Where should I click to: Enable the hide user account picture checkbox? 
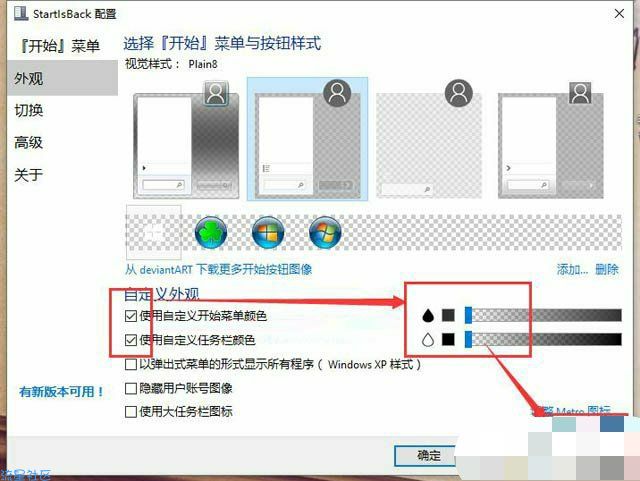[x=131, y=388]
